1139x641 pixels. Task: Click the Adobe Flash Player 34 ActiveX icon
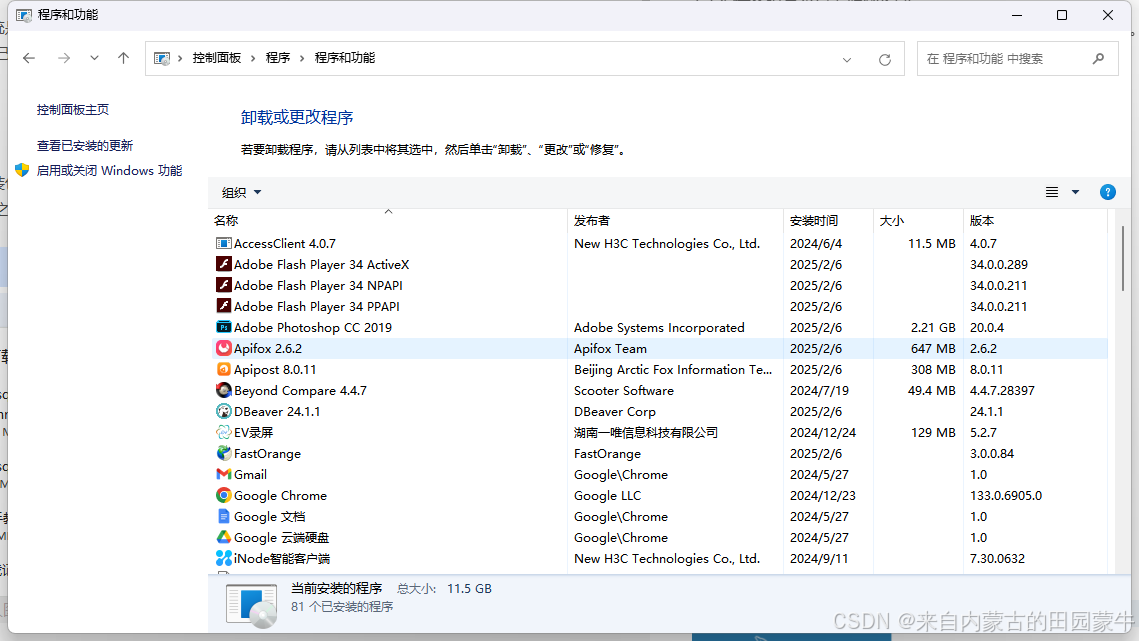[224, 265]
